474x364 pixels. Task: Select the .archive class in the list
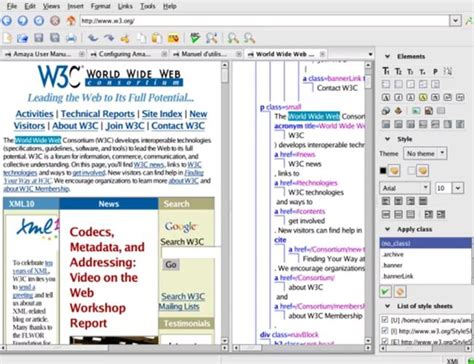(x=425, y=254)
